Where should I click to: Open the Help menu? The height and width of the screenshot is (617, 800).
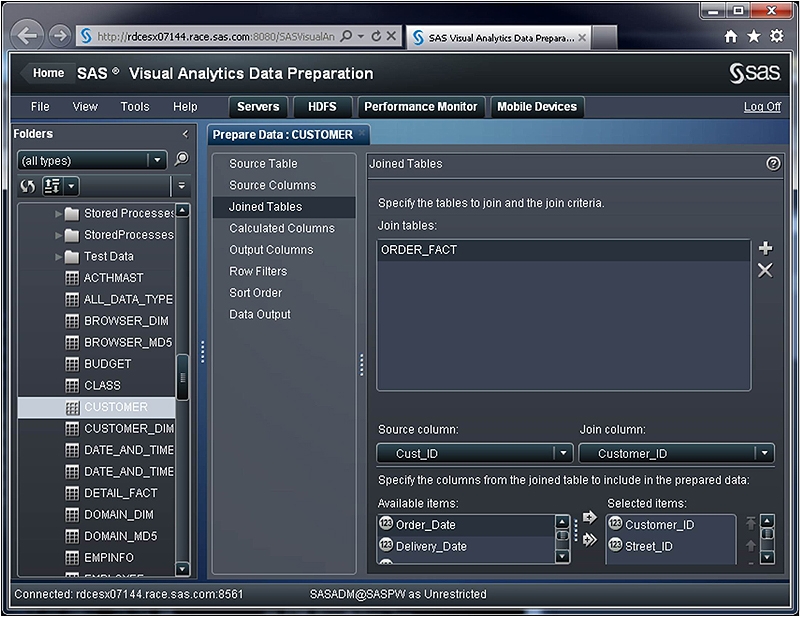[185, 107]
